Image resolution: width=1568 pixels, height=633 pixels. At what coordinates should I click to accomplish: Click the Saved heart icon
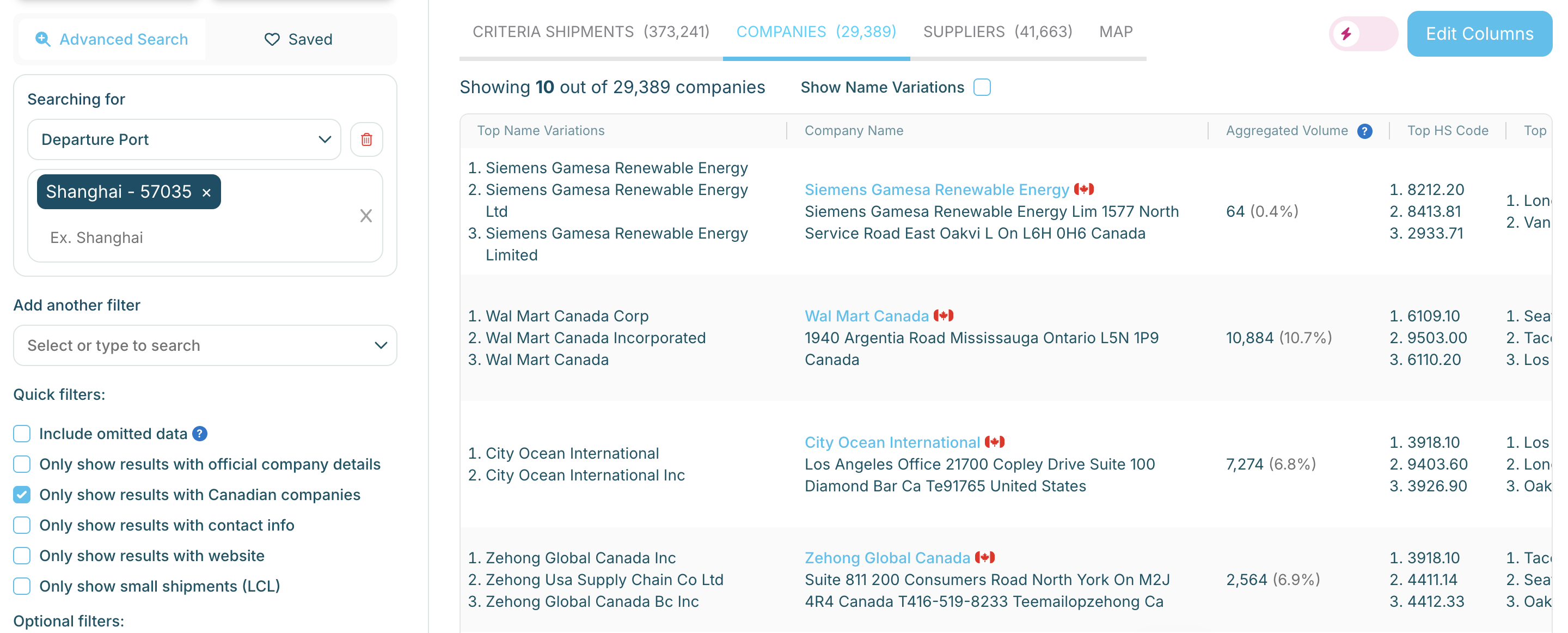272,39
